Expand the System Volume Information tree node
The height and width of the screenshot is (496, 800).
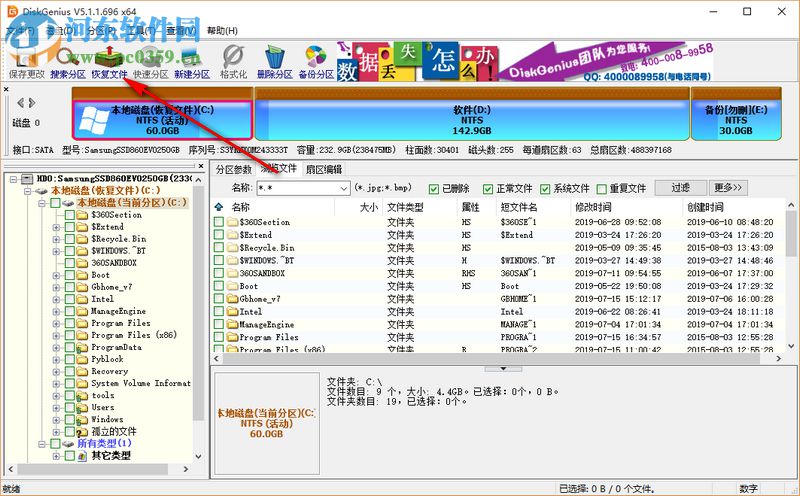pyautogui.click(x=56, y=383)
